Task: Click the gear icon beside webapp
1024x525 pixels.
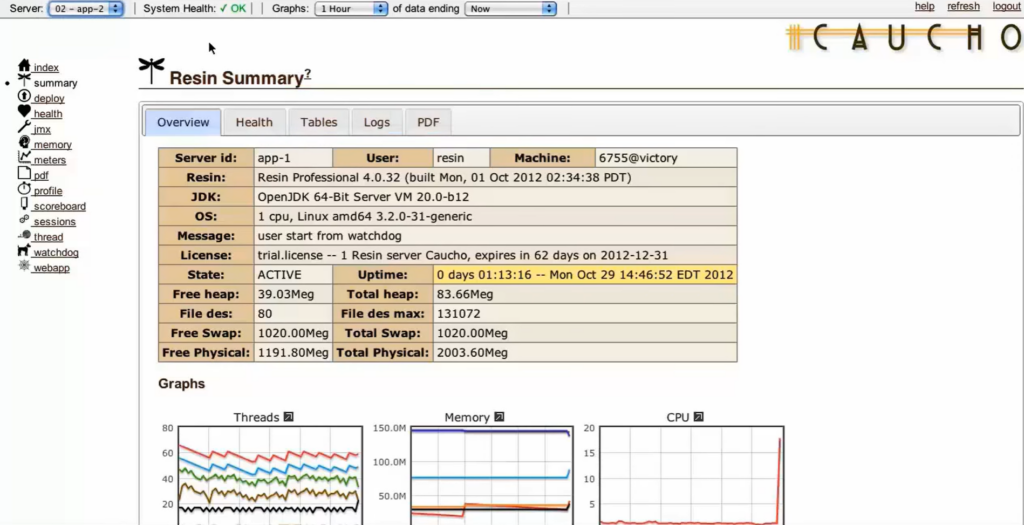Action: [x=24, y=266]
